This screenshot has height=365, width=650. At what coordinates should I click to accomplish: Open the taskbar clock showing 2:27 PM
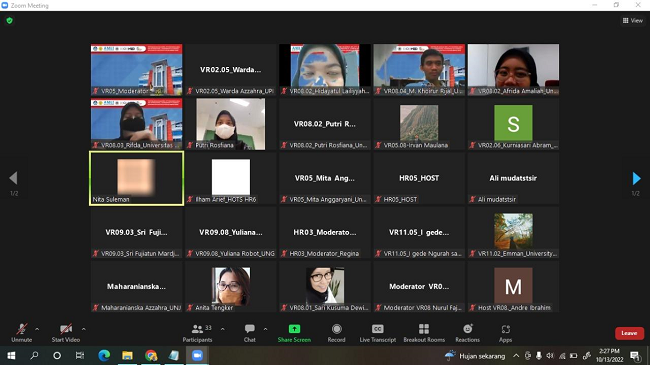(609, 355)
